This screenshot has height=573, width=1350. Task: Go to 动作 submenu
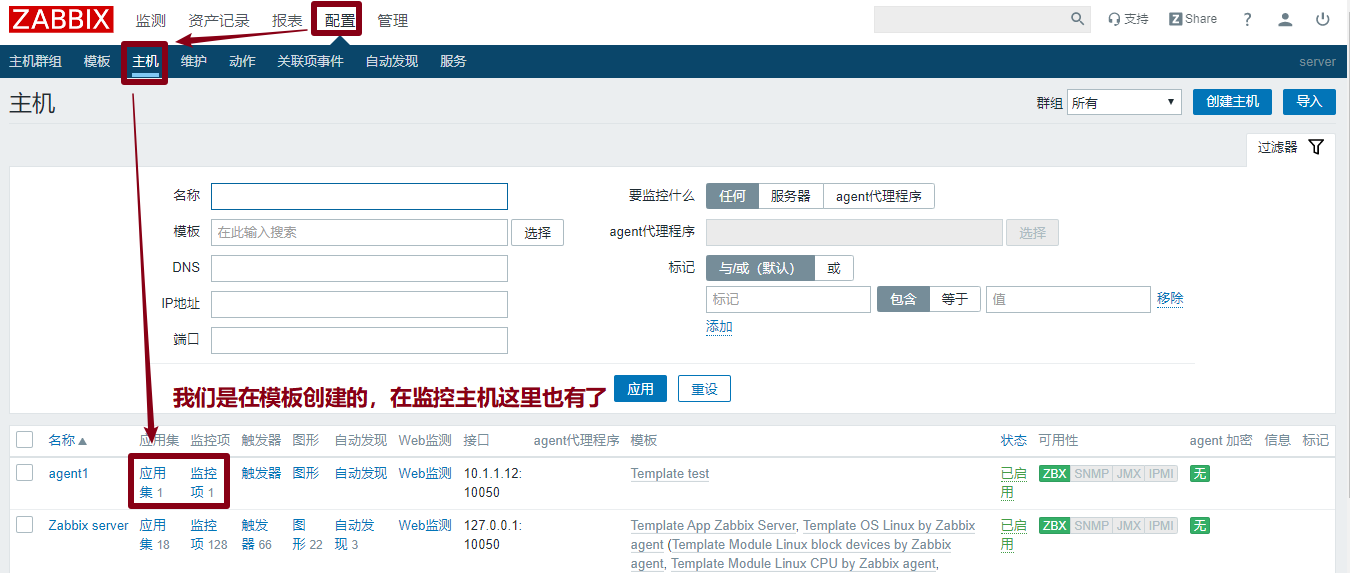pyautogui.click(x=242, y=61)
